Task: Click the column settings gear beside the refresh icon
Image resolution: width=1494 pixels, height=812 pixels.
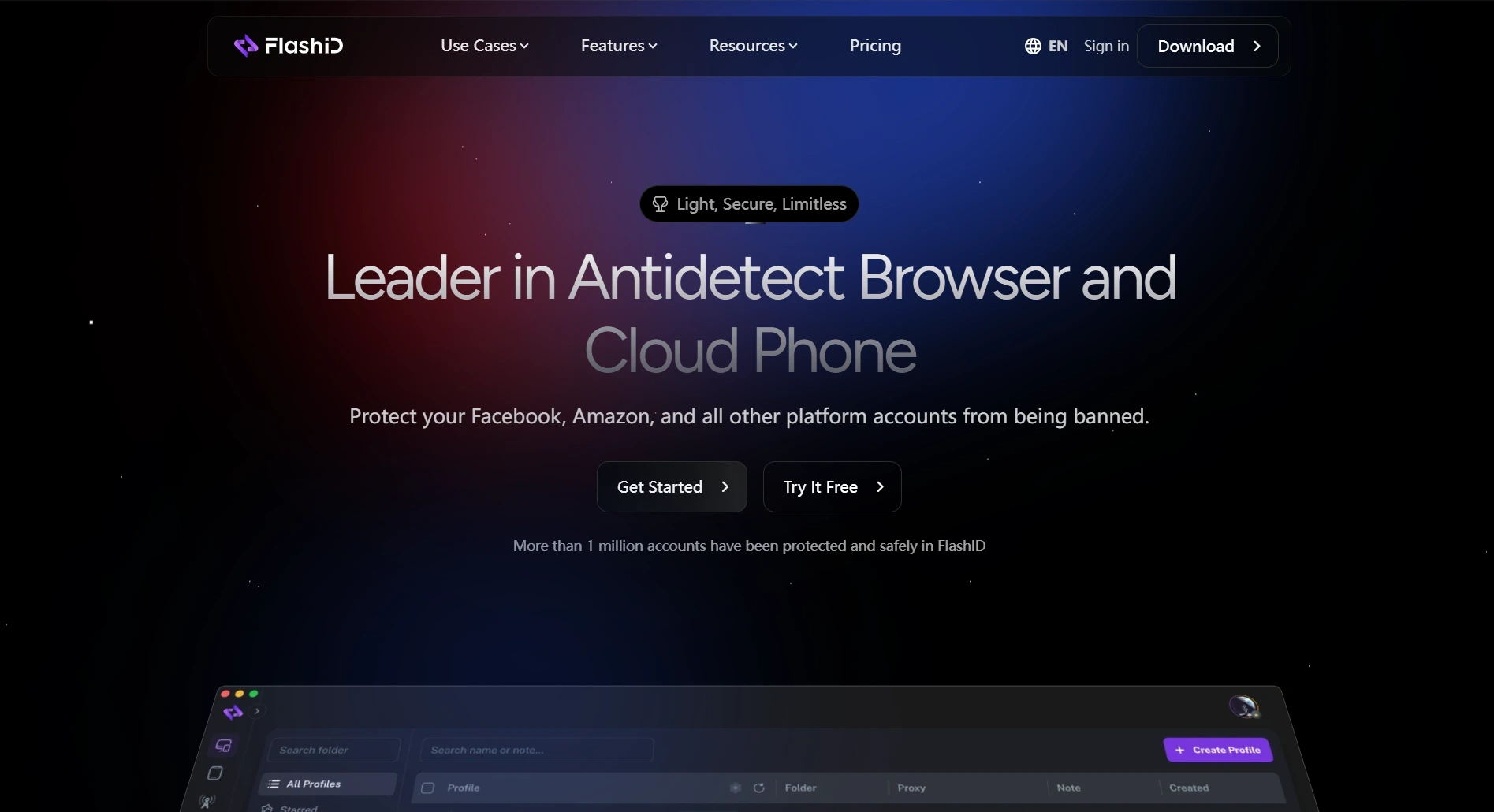Action: (x=736, y=788)
